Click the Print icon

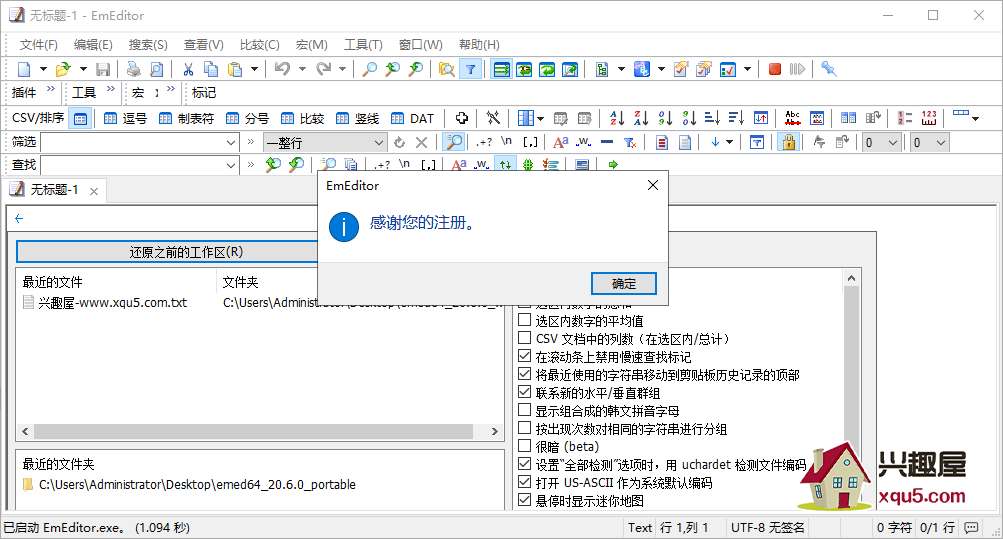[134, 69]
